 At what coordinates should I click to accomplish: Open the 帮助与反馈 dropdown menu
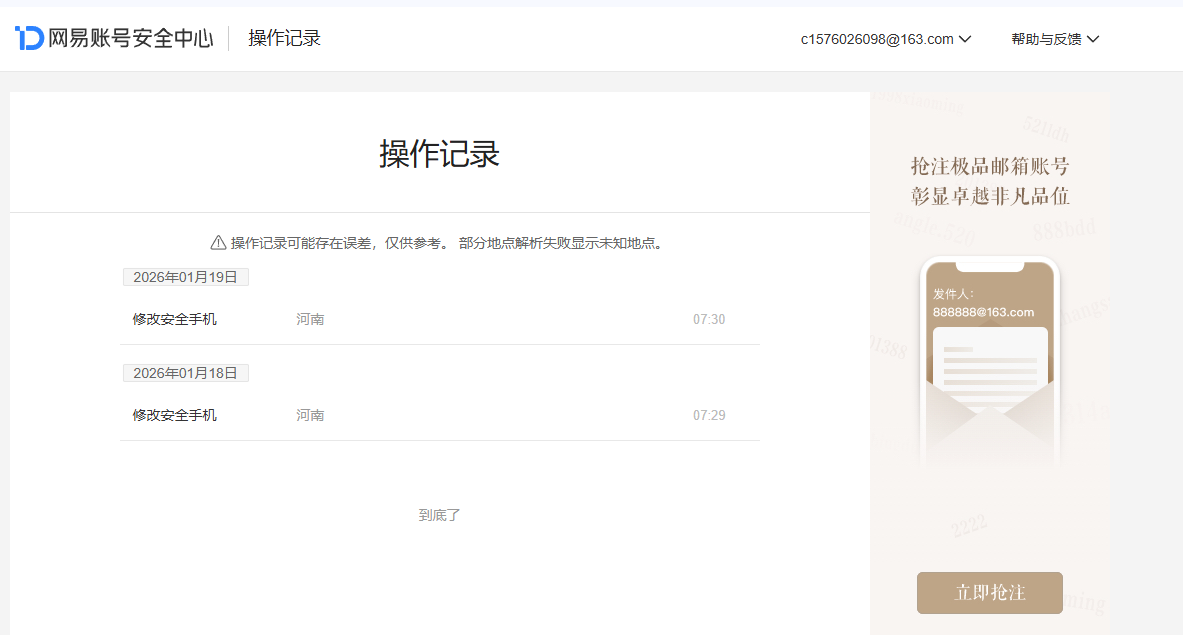pos(1055,39)
